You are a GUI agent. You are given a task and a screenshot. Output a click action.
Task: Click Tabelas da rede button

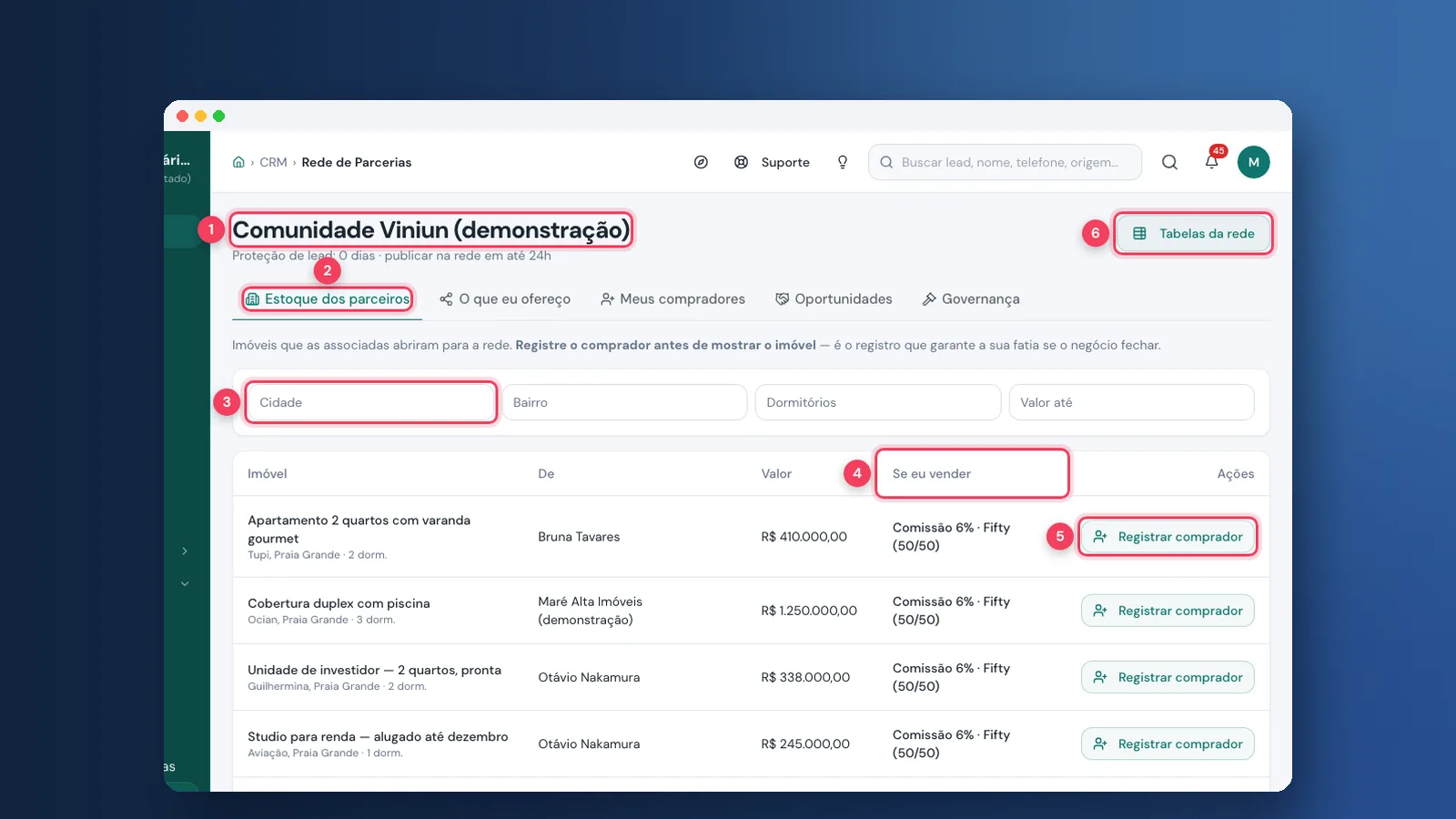point(1193,234)
